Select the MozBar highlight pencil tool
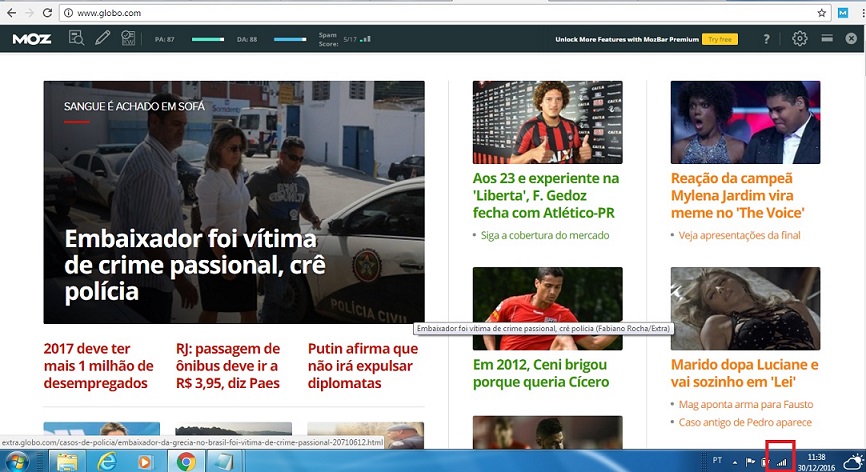Screen dimensions: 866x472 [x=102, y=38]
